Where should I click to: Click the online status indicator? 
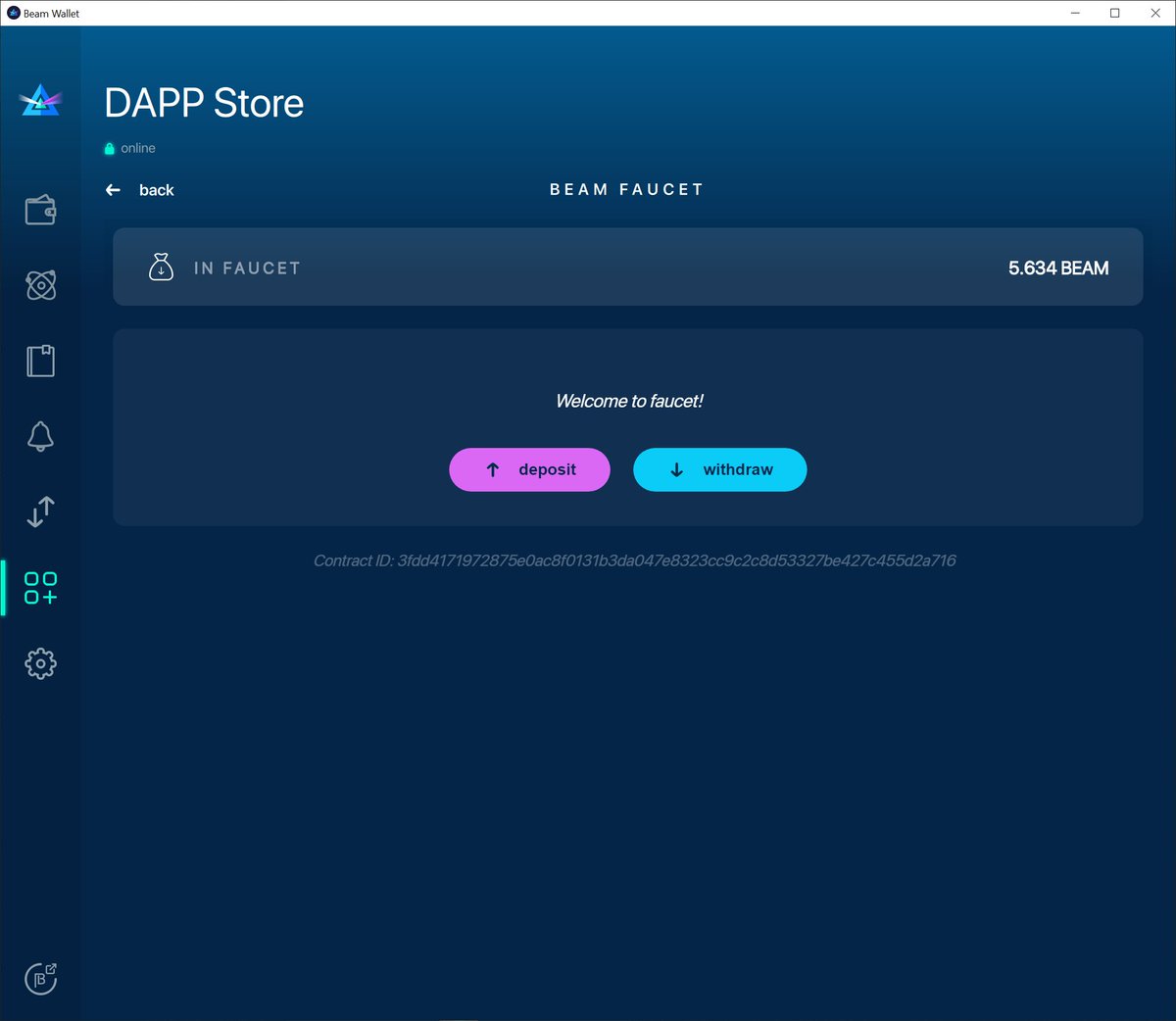tap(129, 148)
